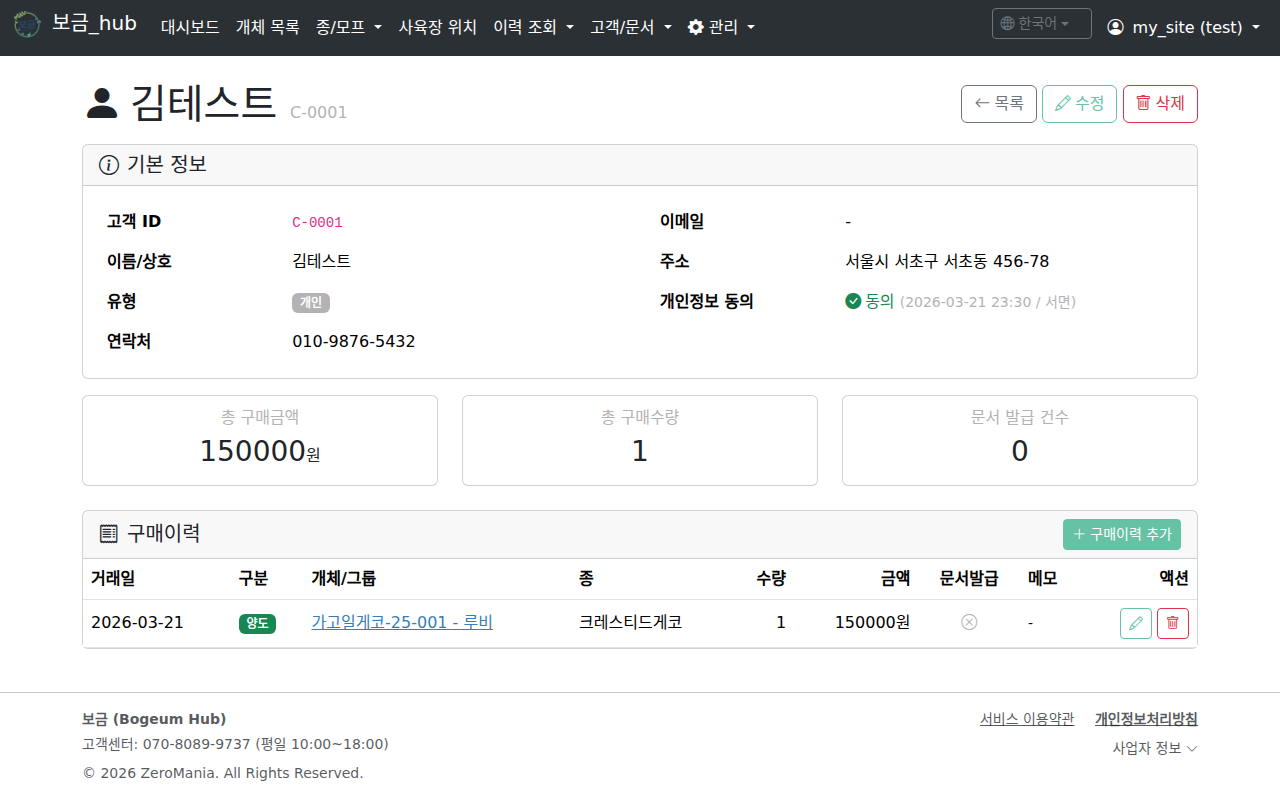Image resolution: width=1280 pixels, height=800 pixels.
Task: Click the customer person icon beside 김테스트
Action: (x=102, y=103)
